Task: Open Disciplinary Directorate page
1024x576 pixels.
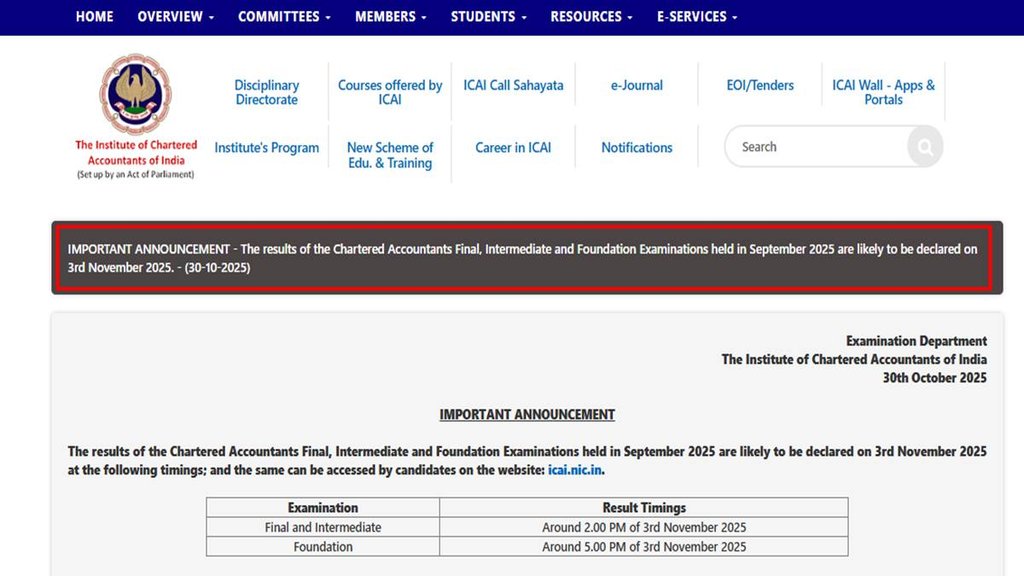Action: (266, 93)
